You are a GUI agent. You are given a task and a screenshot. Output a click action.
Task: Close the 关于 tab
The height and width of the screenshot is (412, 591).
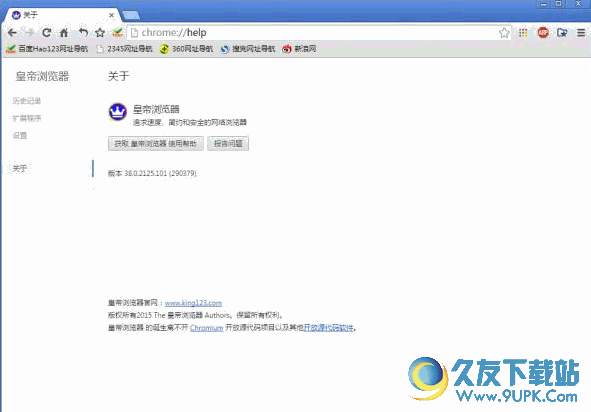[112, 15]
